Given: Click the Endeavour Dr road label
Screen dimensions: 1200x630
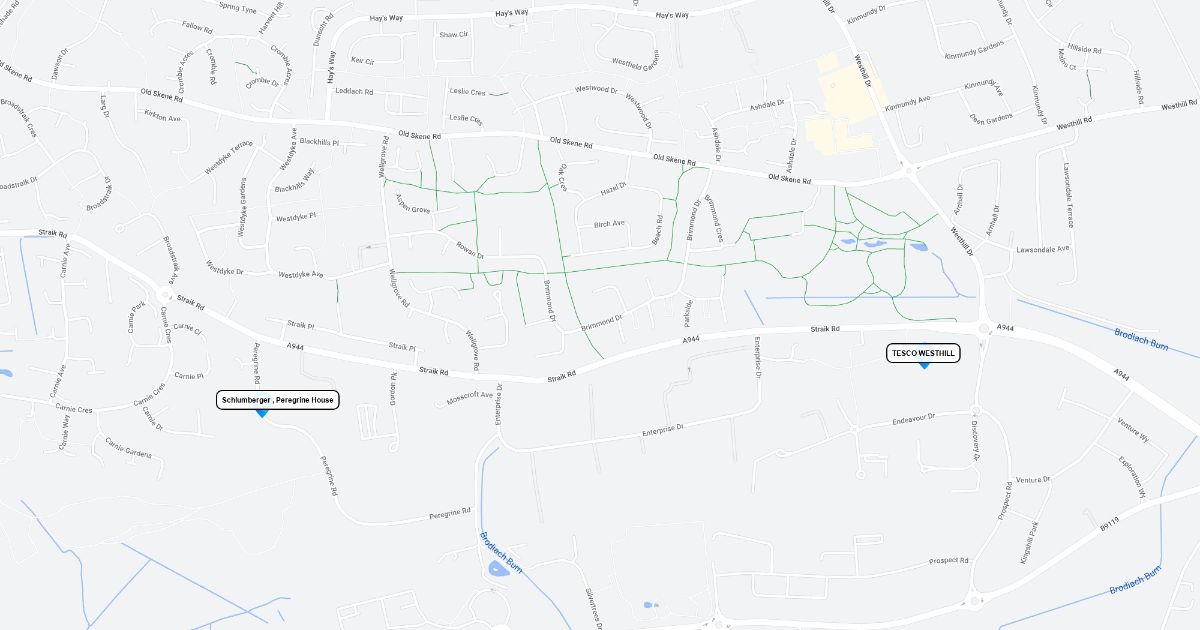Looking at the screenshot, I should coord(913,419).
